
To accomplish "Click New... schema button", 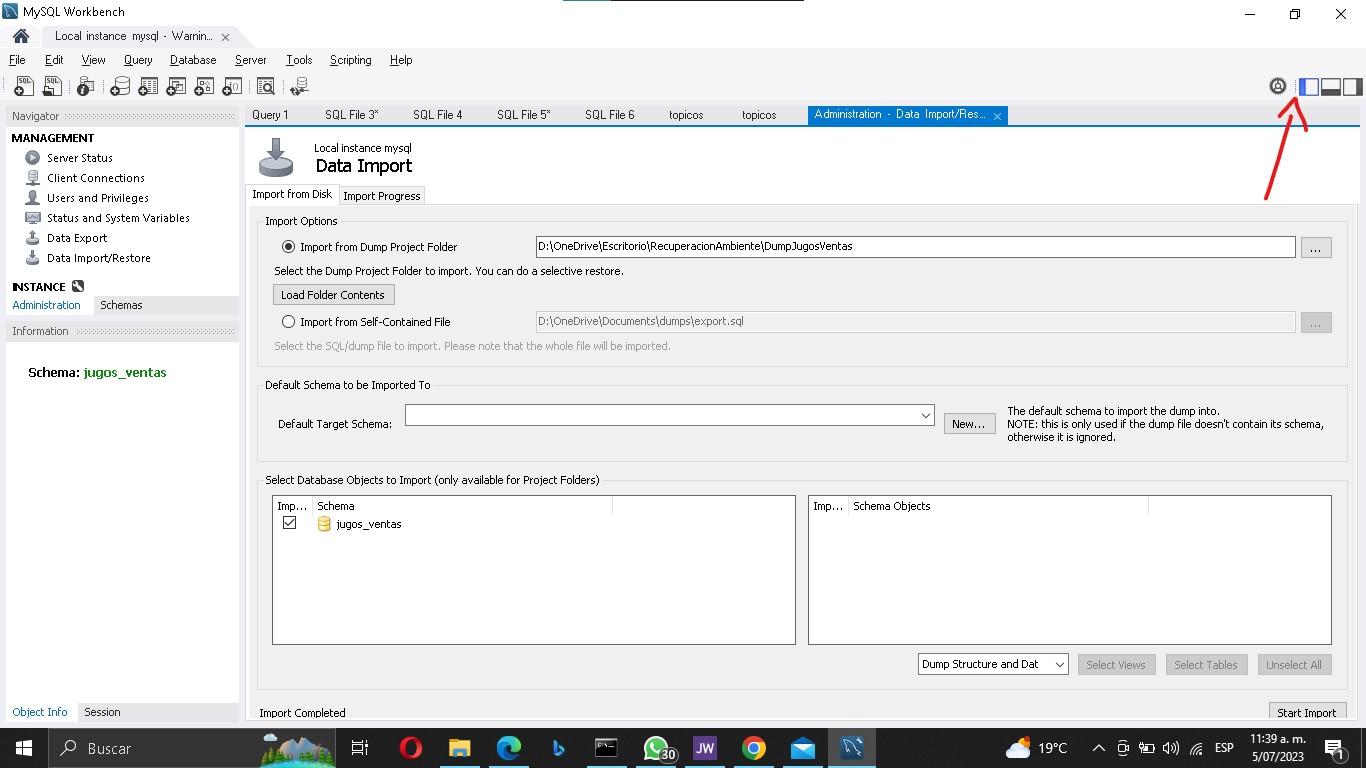I will [x=969, y=424].
